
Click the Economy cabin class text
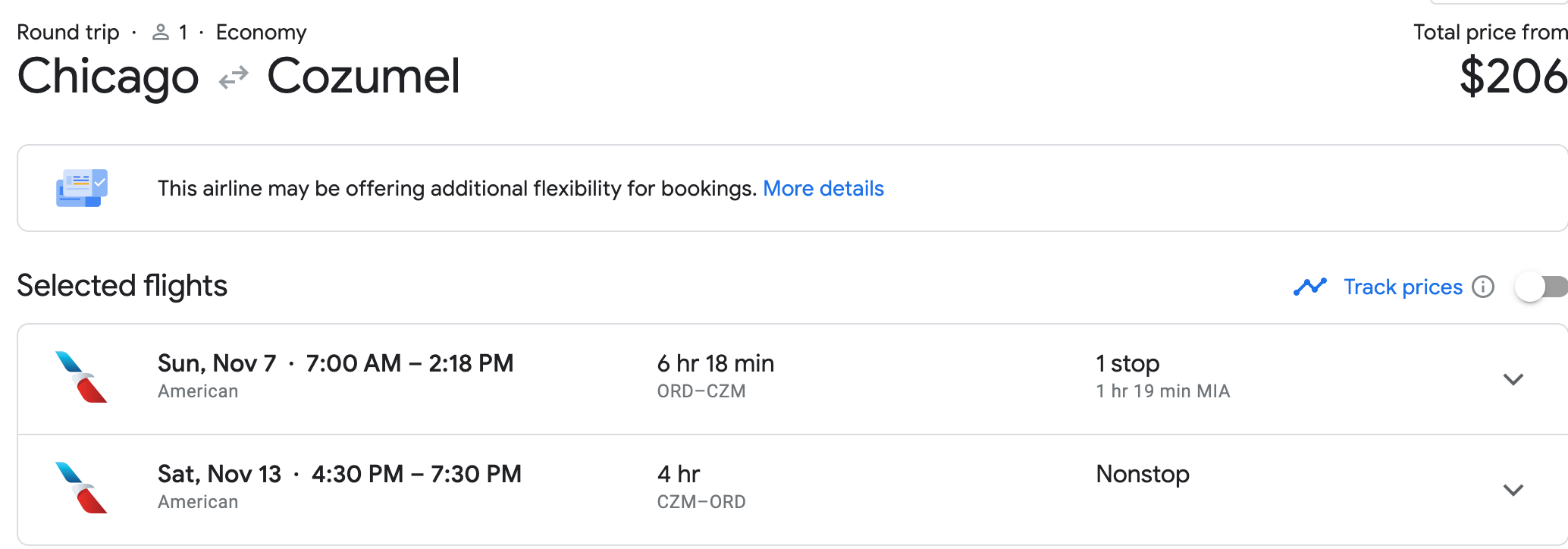pos(261,33)
